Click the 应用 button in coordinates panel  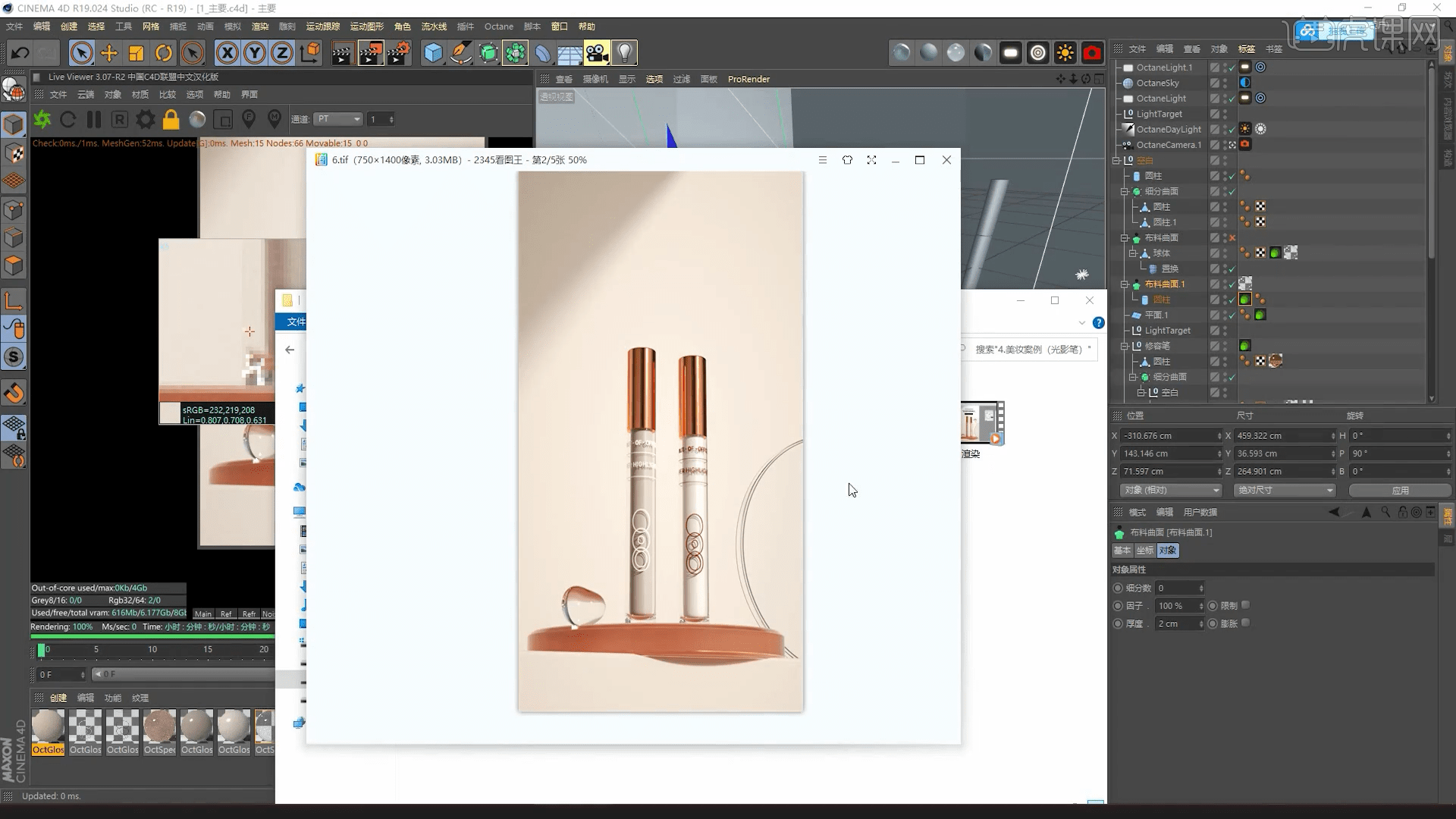click(x=1401, y=490)
